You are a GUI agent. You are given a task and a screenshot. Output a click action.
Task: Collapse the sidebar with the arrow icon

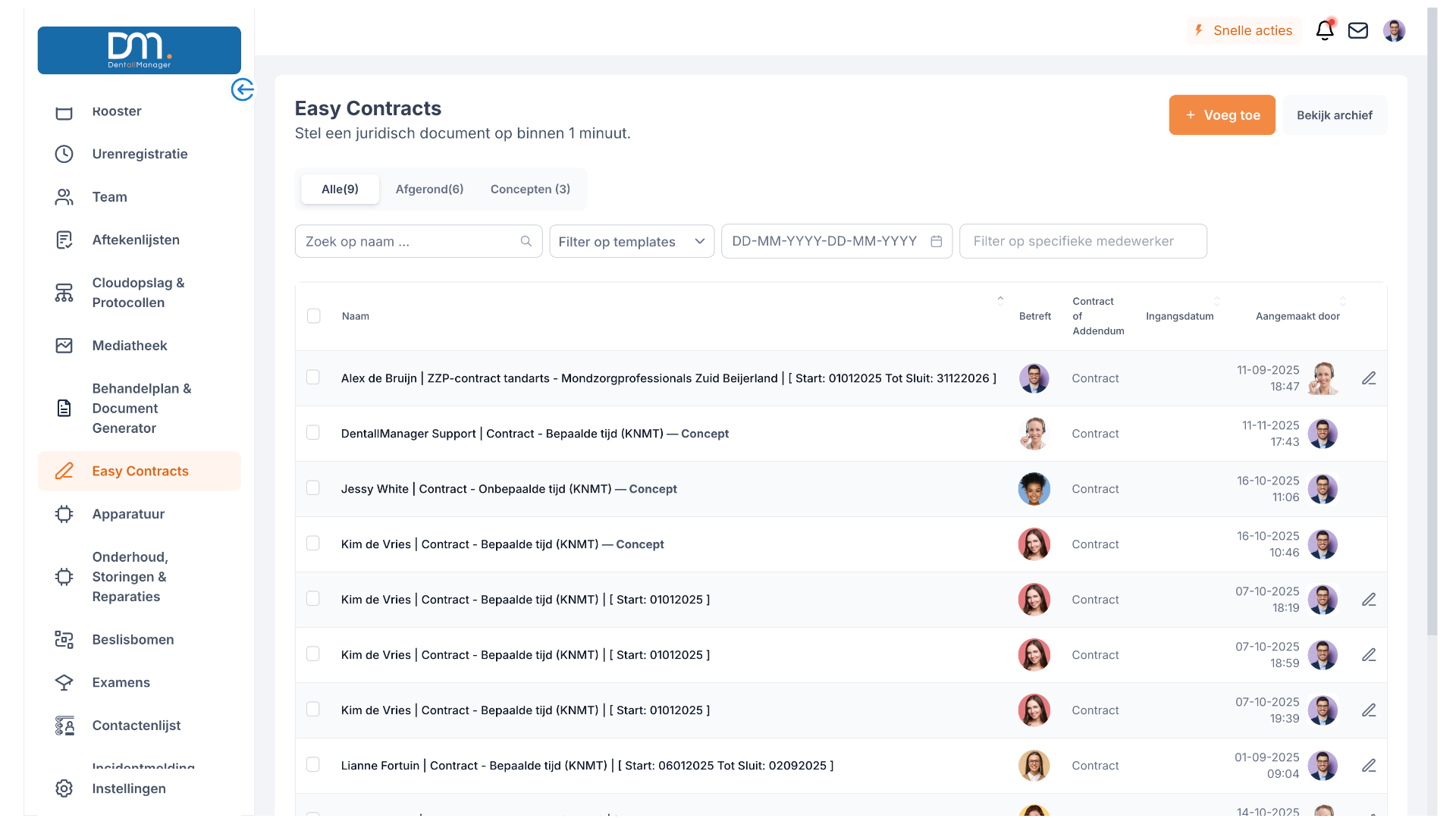point(243,89)
